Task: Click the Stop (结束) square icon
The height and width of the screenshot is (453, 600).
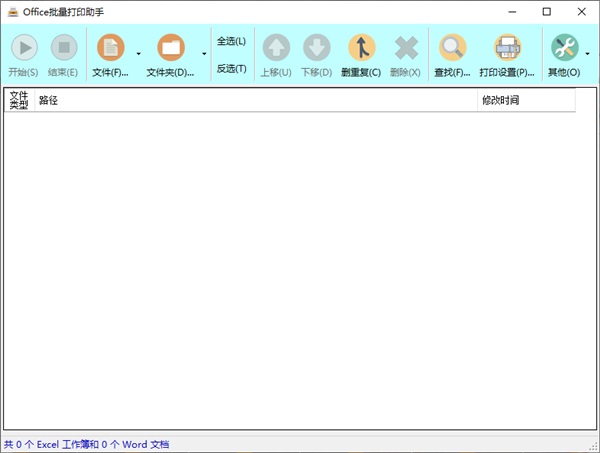Action: [x=64, y=48]
